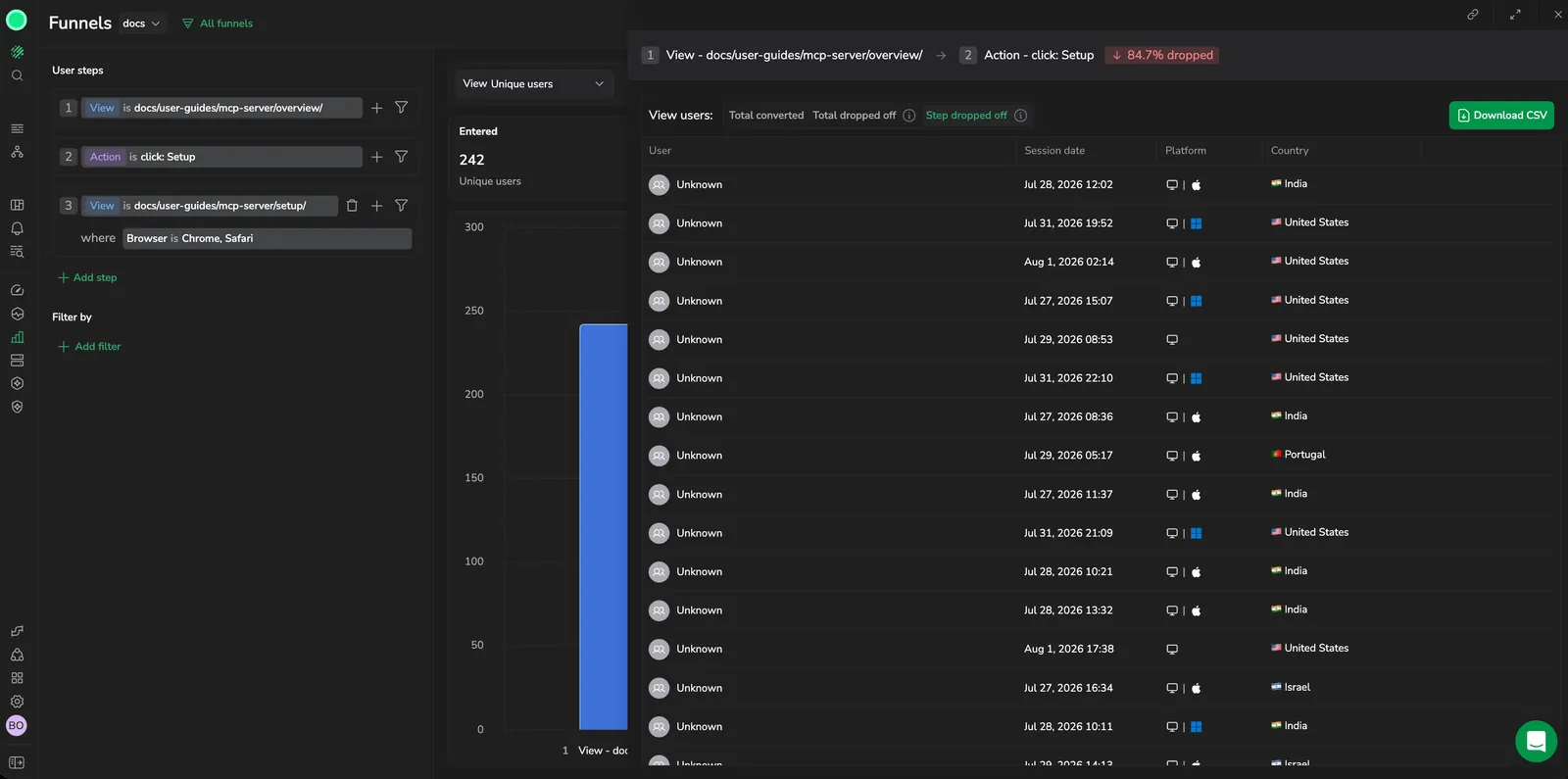Sort by the Country column header
The height and width of the screenshot is (779, 1568).
point(1290,151)
